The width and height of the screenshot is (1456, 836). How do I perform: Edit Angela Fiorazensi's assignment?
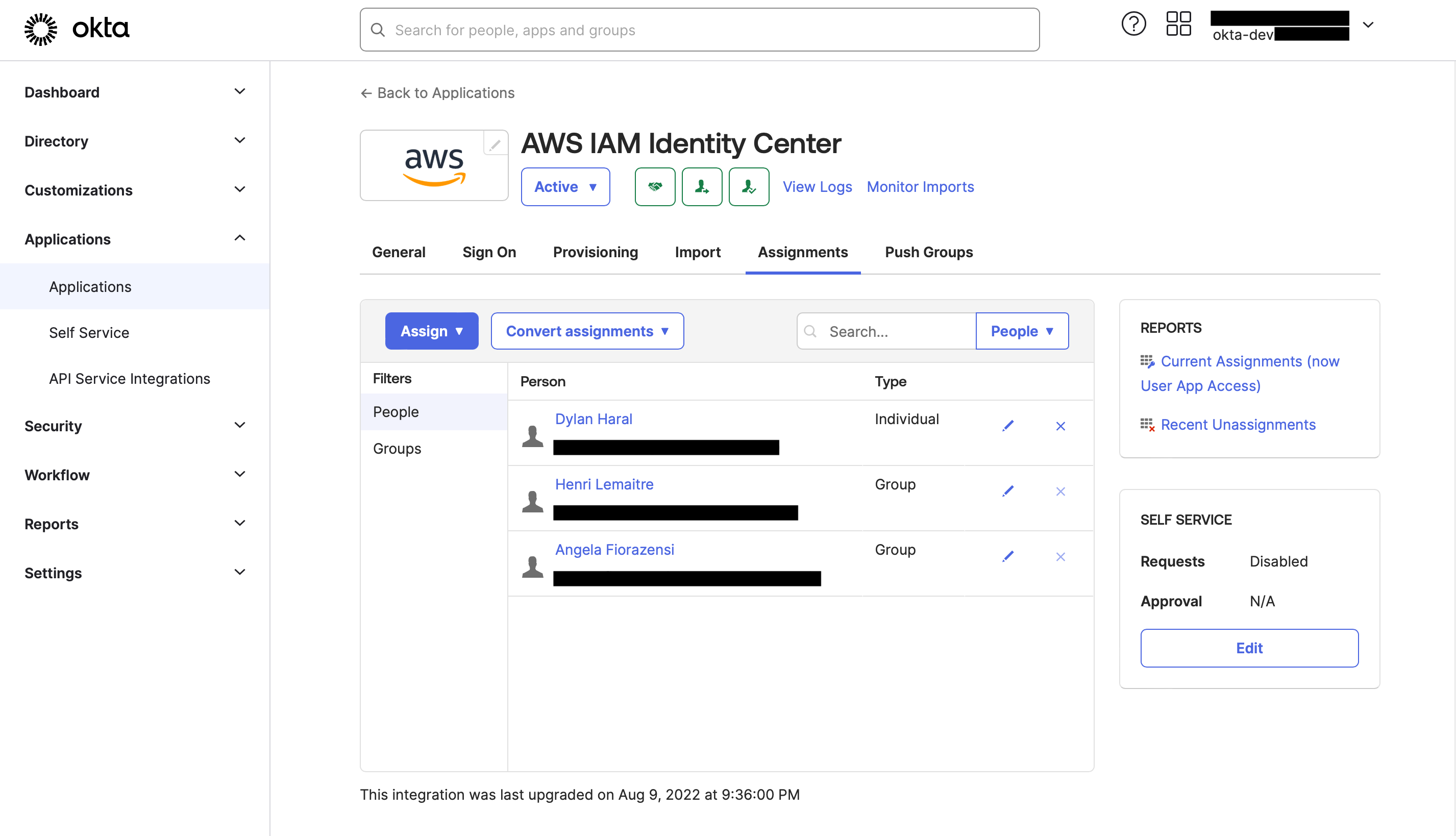coord(1008,557)
